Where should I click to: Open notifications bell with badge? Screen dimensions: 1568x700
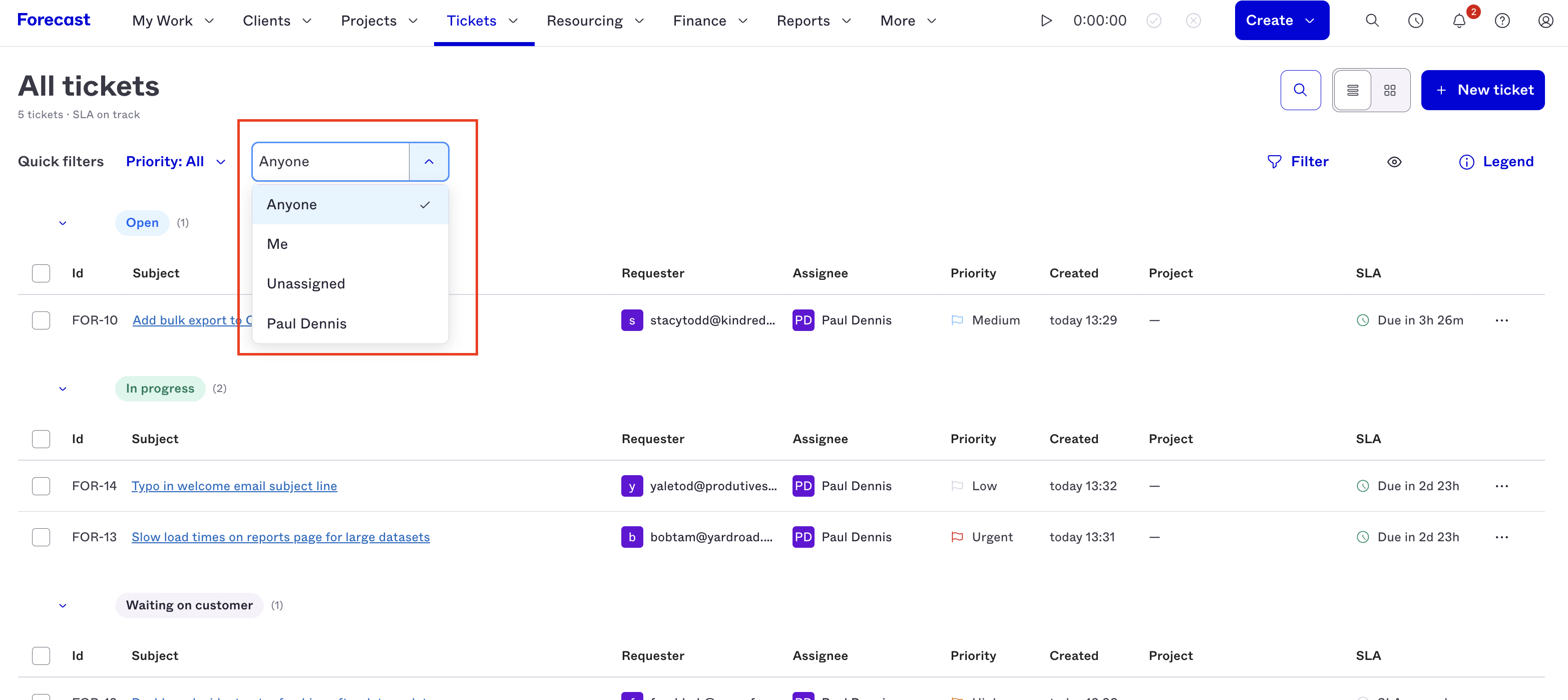[1459, 21]
